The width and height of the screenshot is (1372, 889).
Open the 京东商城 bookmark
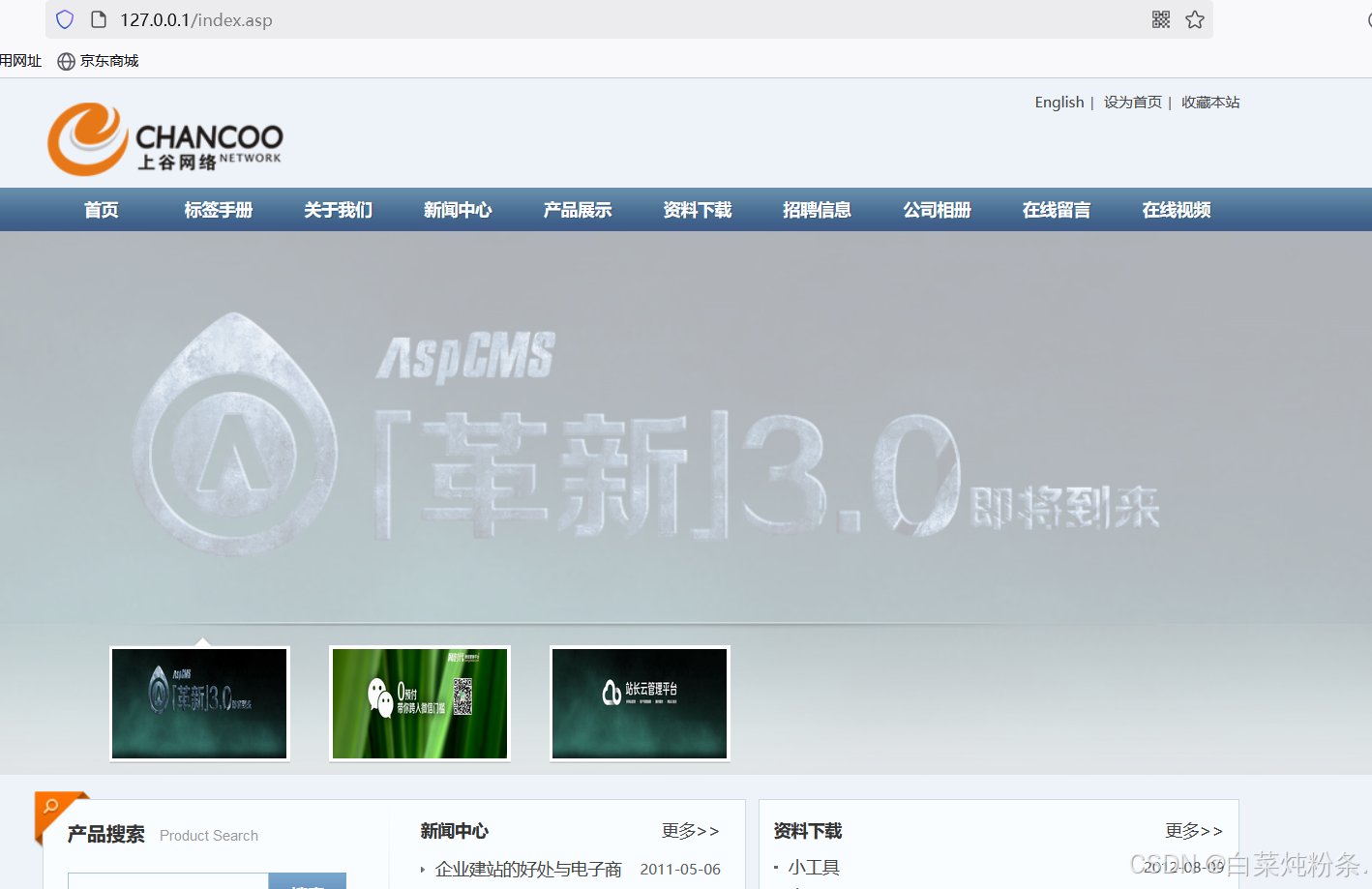click(x=98, y=61)
